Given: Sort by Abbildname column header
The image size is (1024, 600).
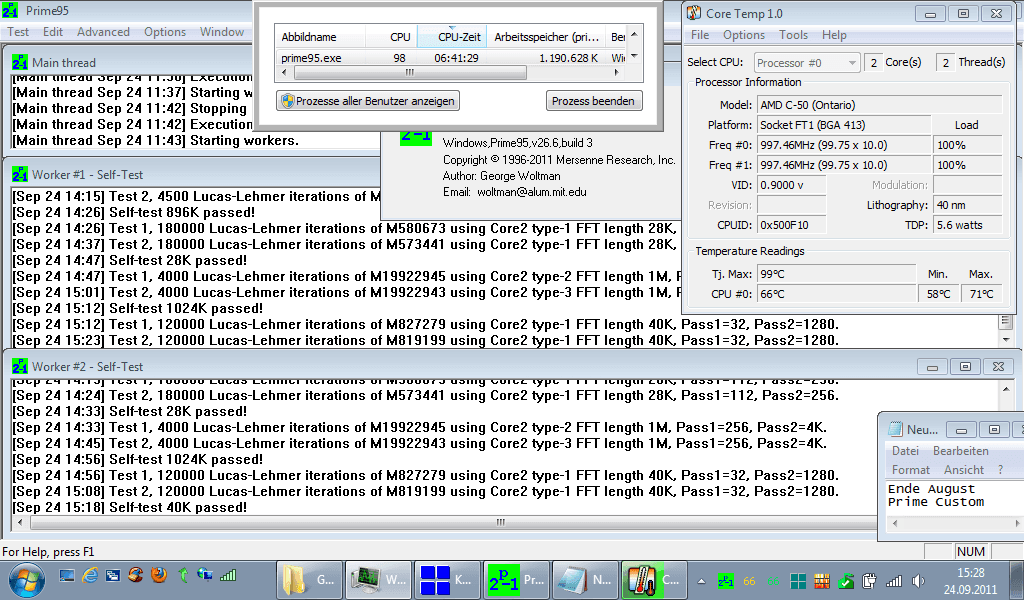Looking at the screenshot, I should coord(320,37).
